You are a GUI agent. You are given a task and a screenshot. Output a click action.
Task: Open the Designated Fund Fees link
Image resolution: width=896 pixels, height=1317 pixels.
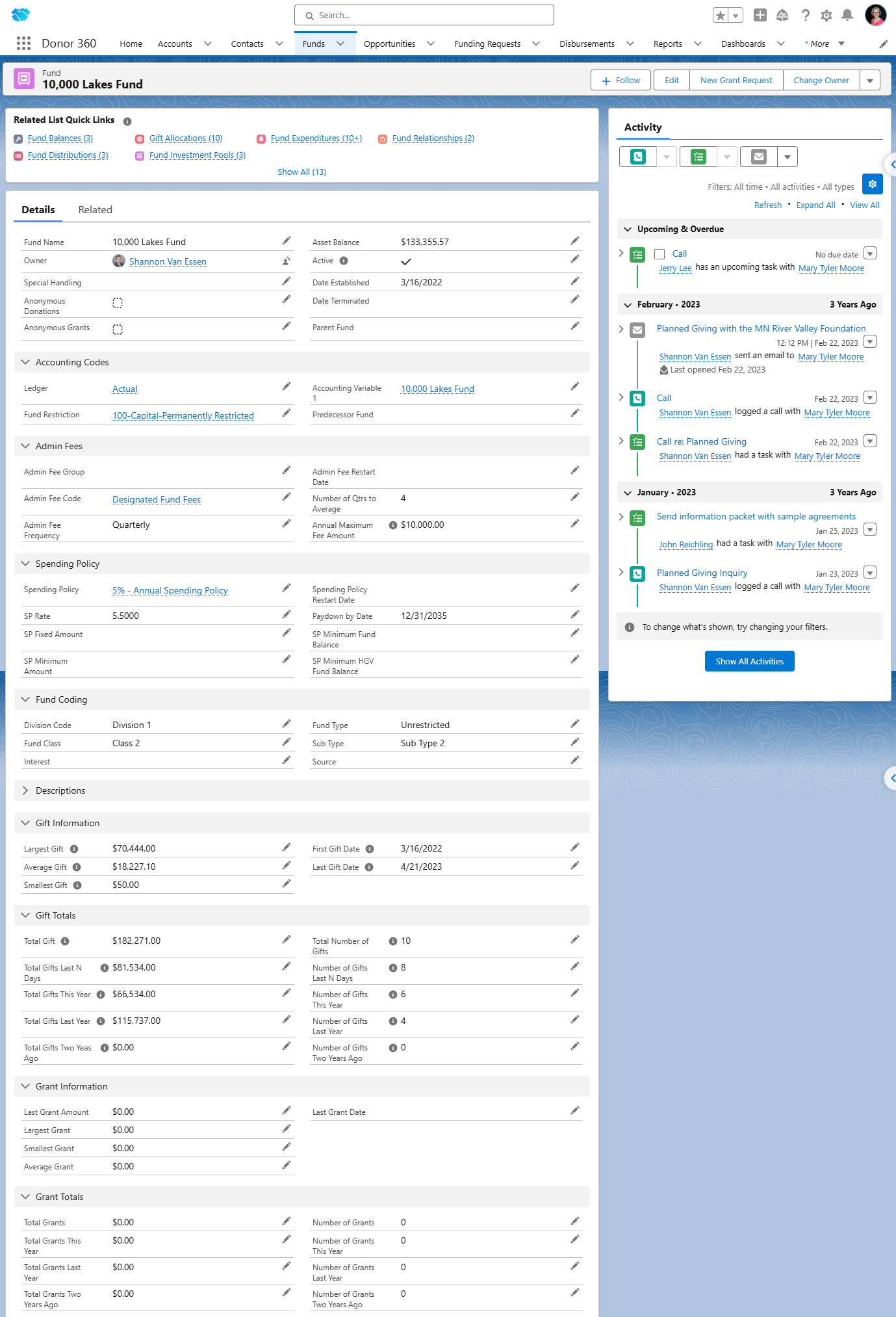click(157, 499)
